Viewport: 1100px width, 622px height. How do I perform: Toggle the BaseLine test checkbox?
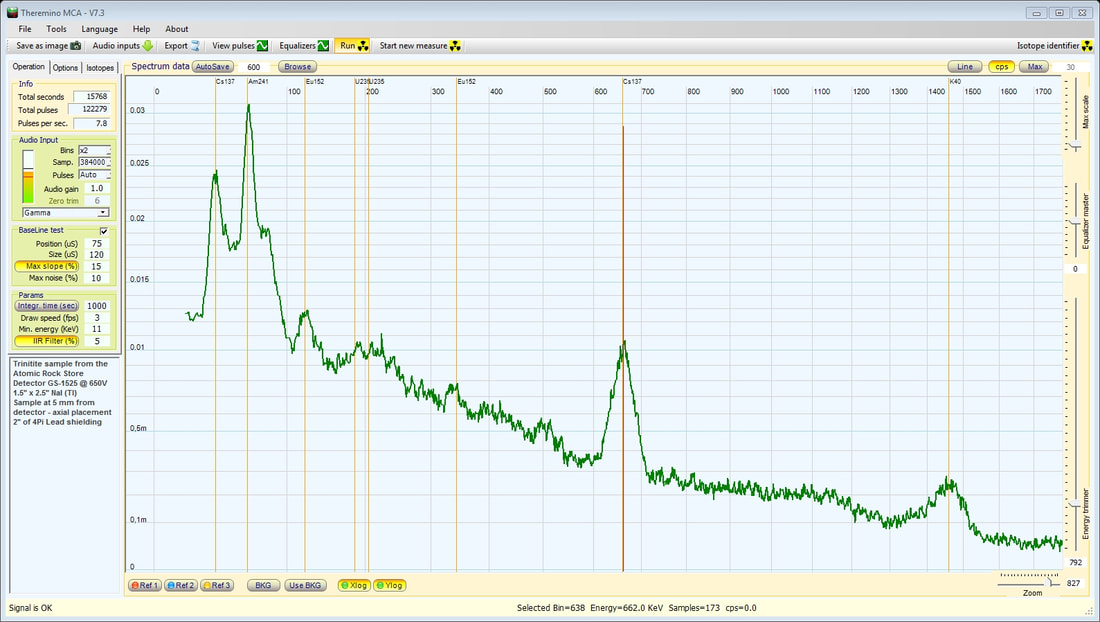coord(104,231)
